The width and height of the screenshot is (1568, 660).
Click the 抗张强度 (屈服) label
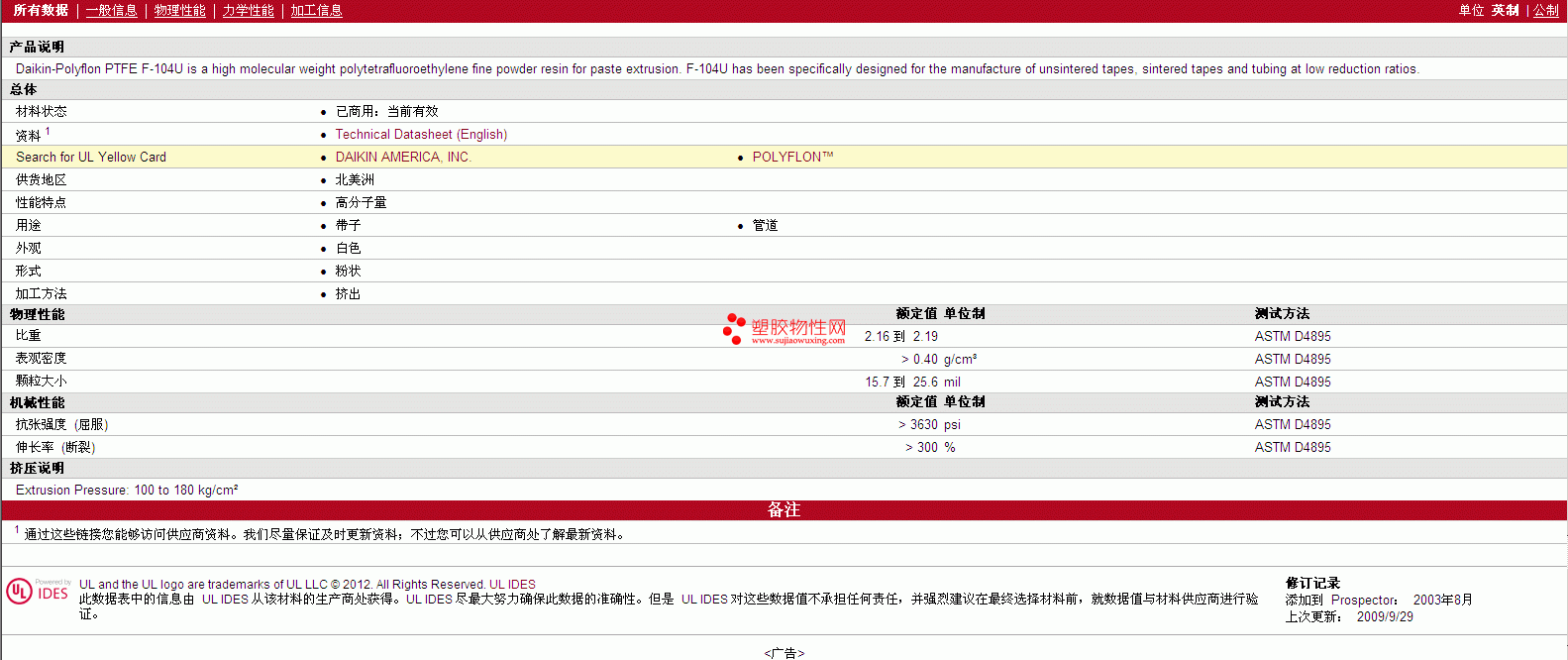(x=61, y=424)
